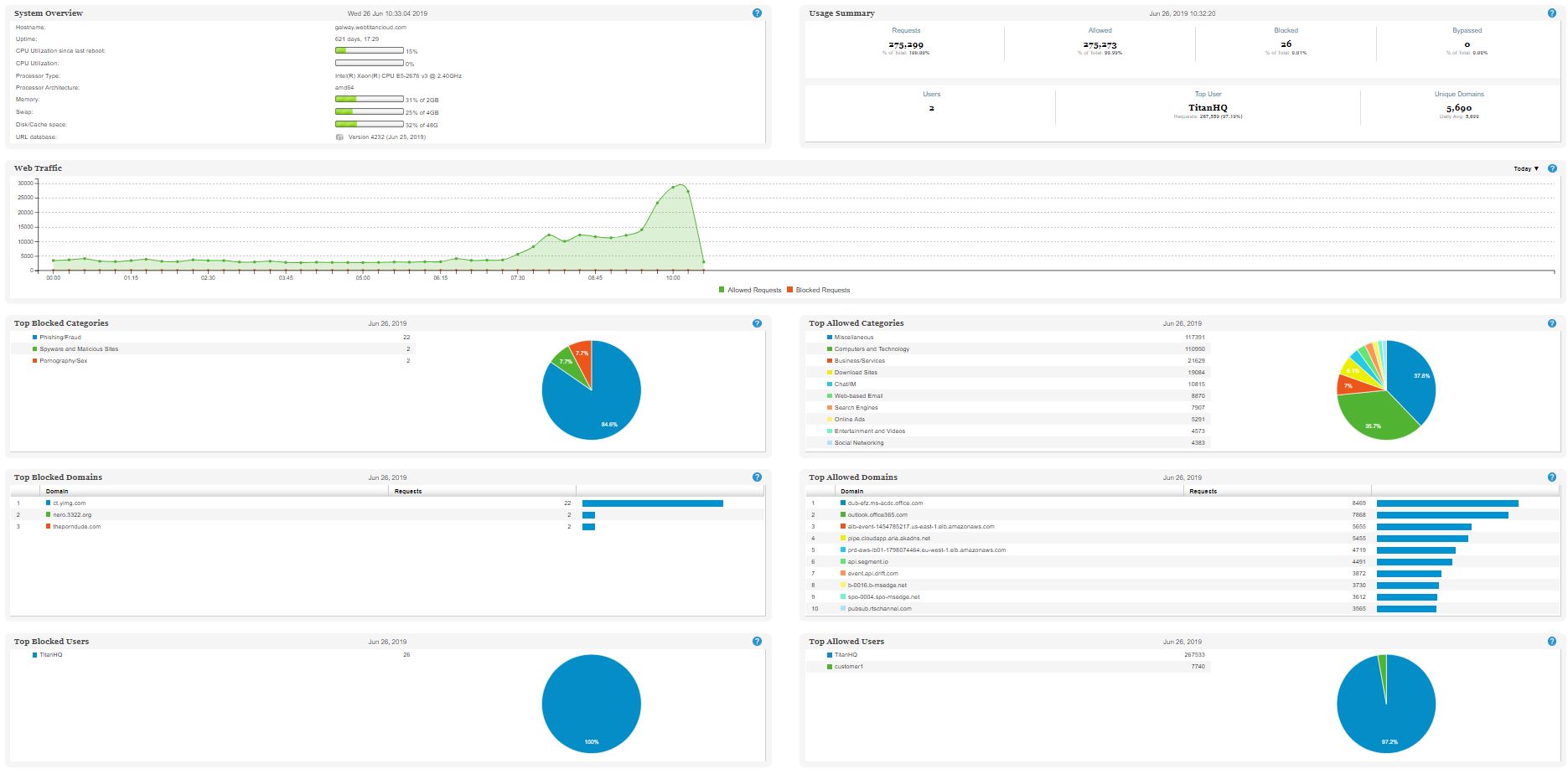Click ct.yimg.com request bar in blocked domains

click(653, 503)
